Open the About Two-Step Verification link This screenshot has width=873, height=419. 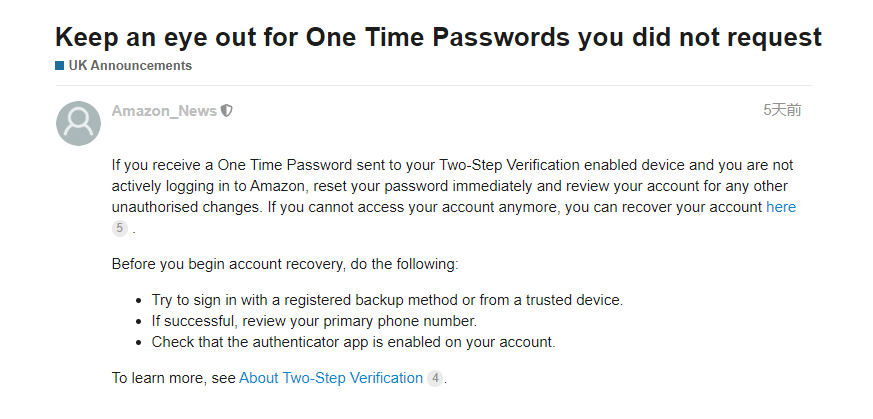331,378
